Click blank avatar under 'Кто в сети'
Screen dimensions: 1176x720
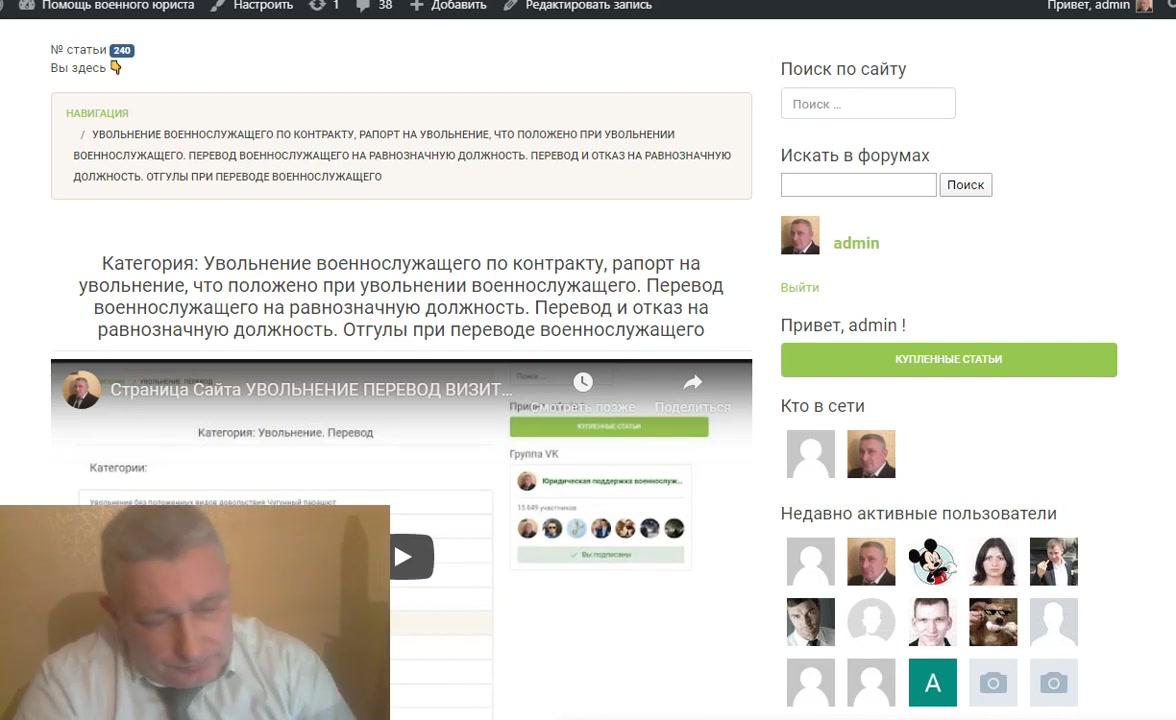(x=811, y=454)
